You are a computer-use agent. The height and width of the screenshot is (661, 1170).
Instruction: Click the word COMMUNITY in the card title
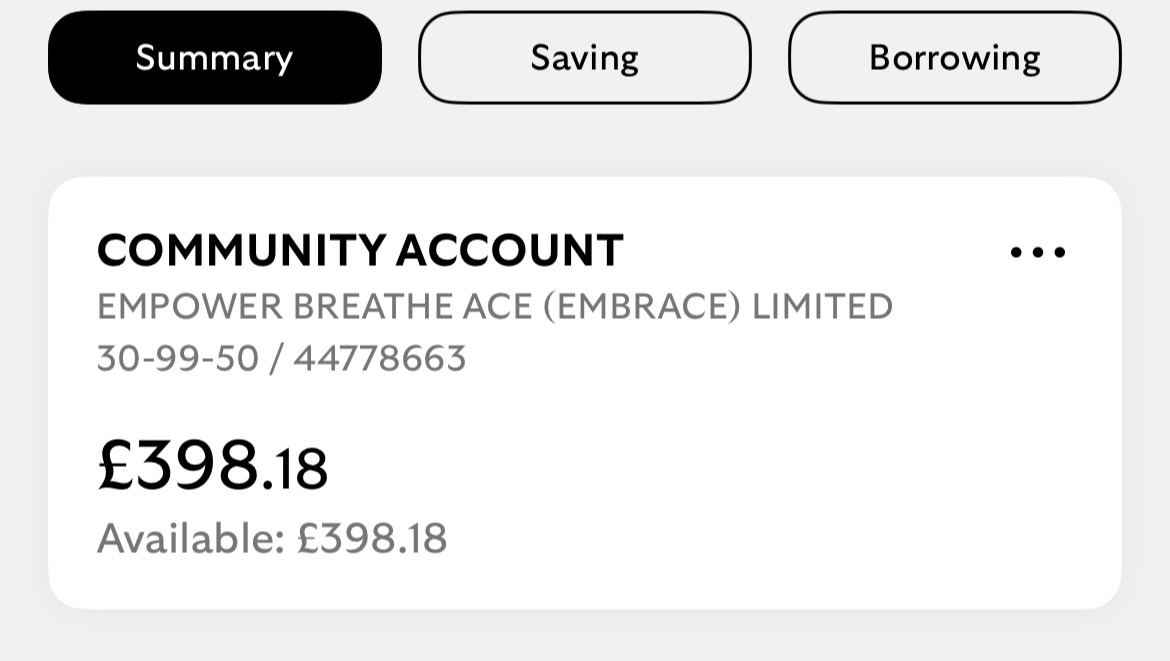pos(241,250)
